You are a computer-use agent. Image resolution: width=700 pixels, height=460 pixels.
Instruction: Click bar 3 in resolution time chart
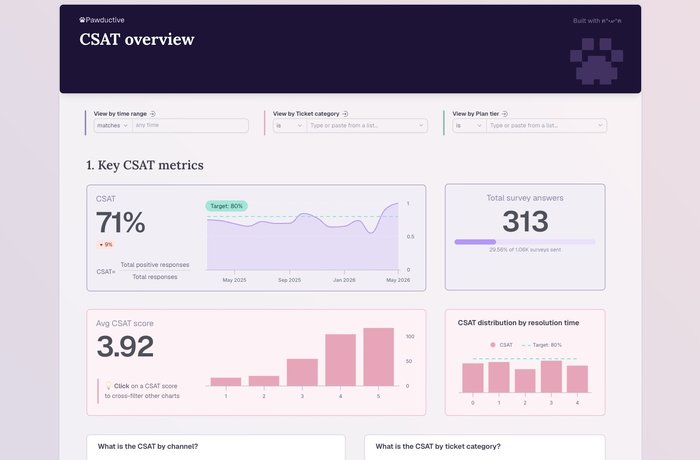pyautogui.click(x=551, y=376)
